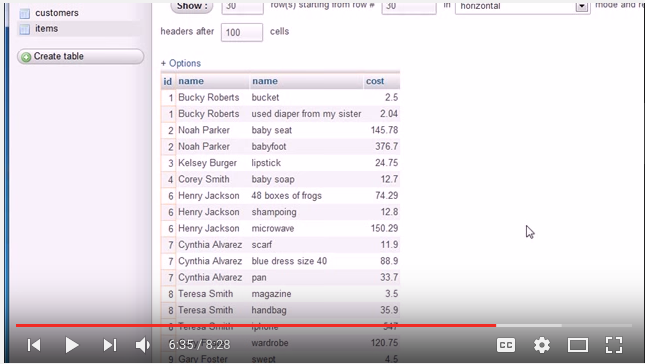Click the Create table button
This screenshot has width=645, height=364.
[x=81, y=56]
